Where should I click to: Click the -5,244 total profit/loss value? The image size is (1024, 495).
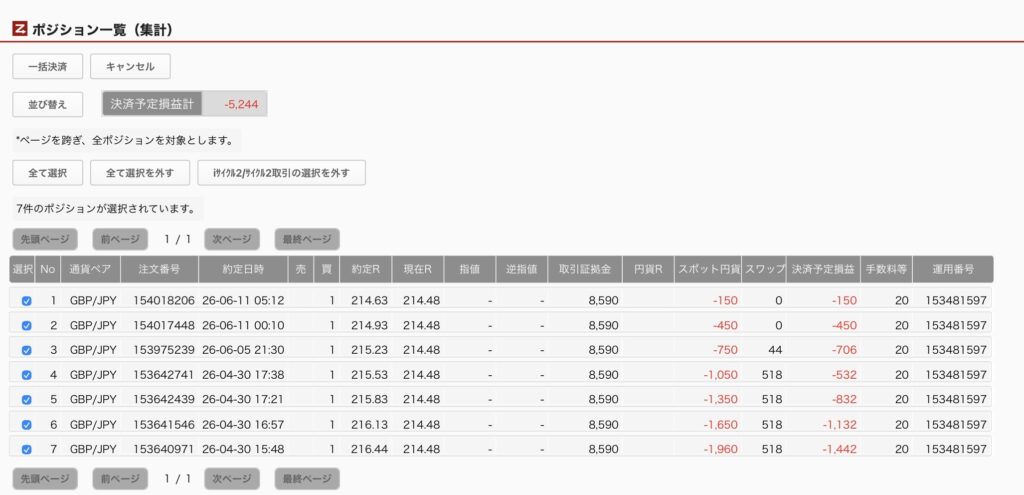tap(241, 104)
